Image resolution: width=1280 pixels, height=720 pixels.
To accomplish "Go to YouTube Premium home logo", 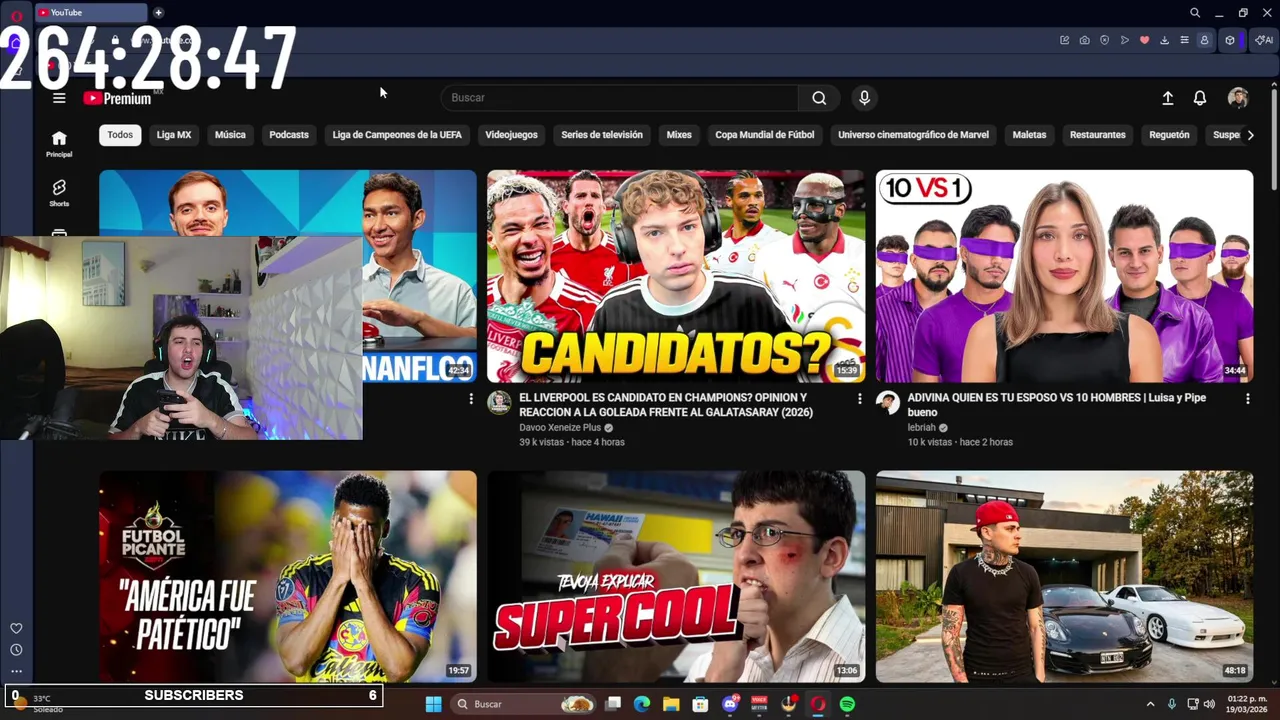I will tap(117, 98).
